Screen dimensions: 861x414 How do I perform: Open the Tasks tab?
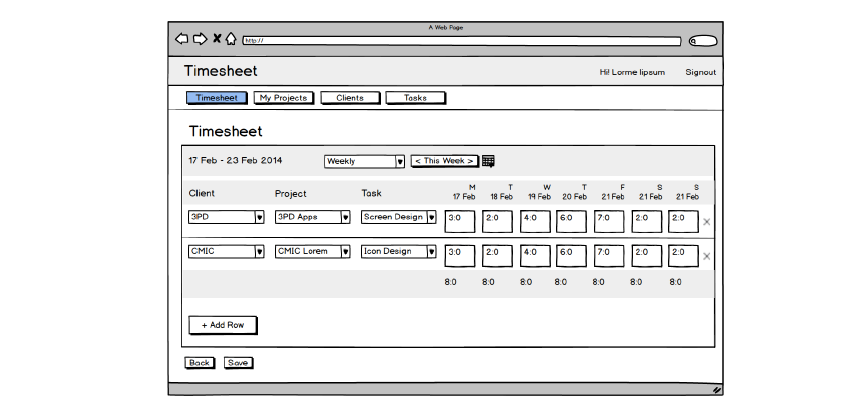pyautogui.click(x=415, y=98)
